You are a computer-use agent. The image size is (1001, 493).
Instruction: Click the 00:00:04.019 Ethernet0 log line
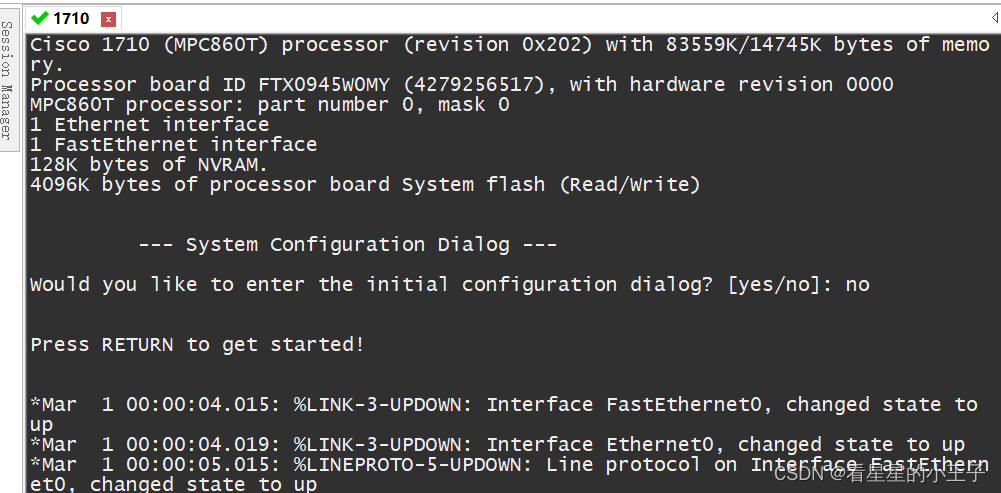(x=497, y=444)
